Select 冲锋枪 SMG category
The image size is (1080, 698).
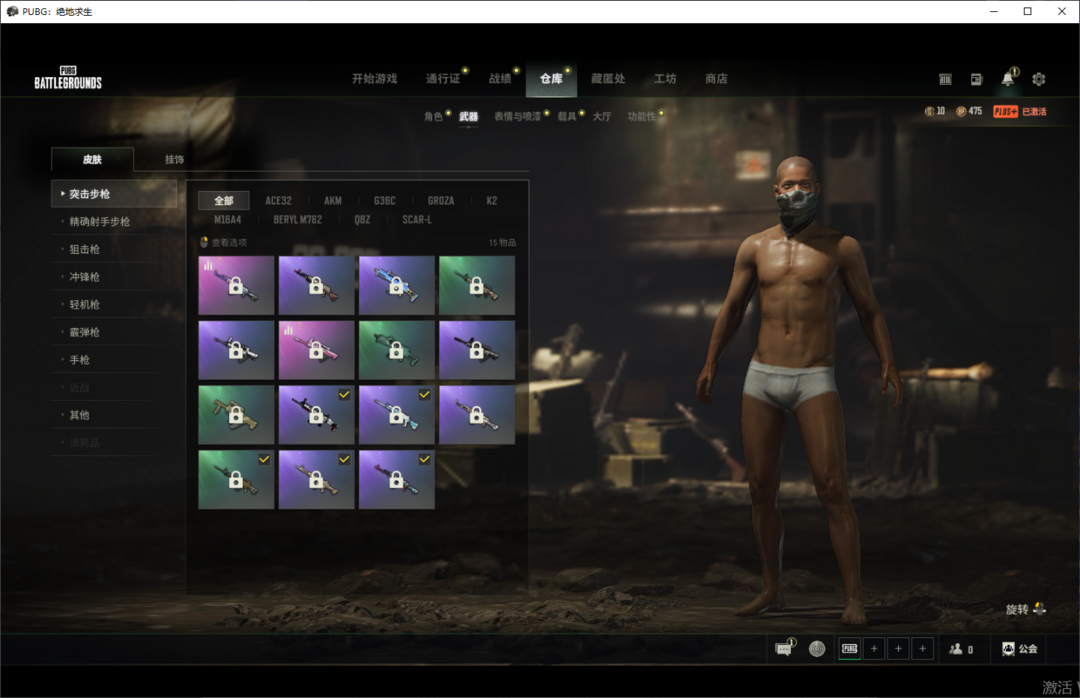point(85,276)
